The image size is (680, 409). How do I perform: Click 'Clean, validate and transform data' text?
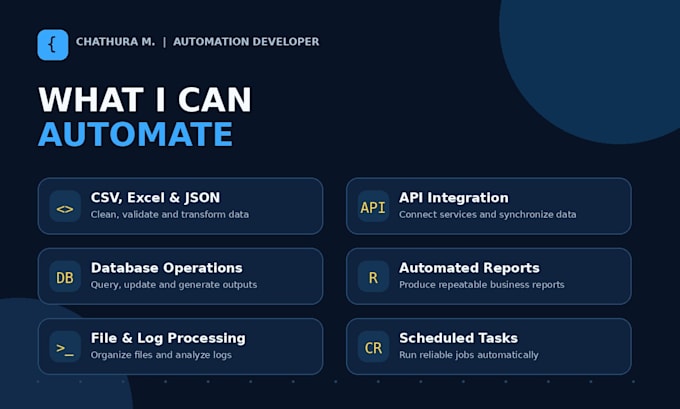pyautogui.click(x=170, y=215)
